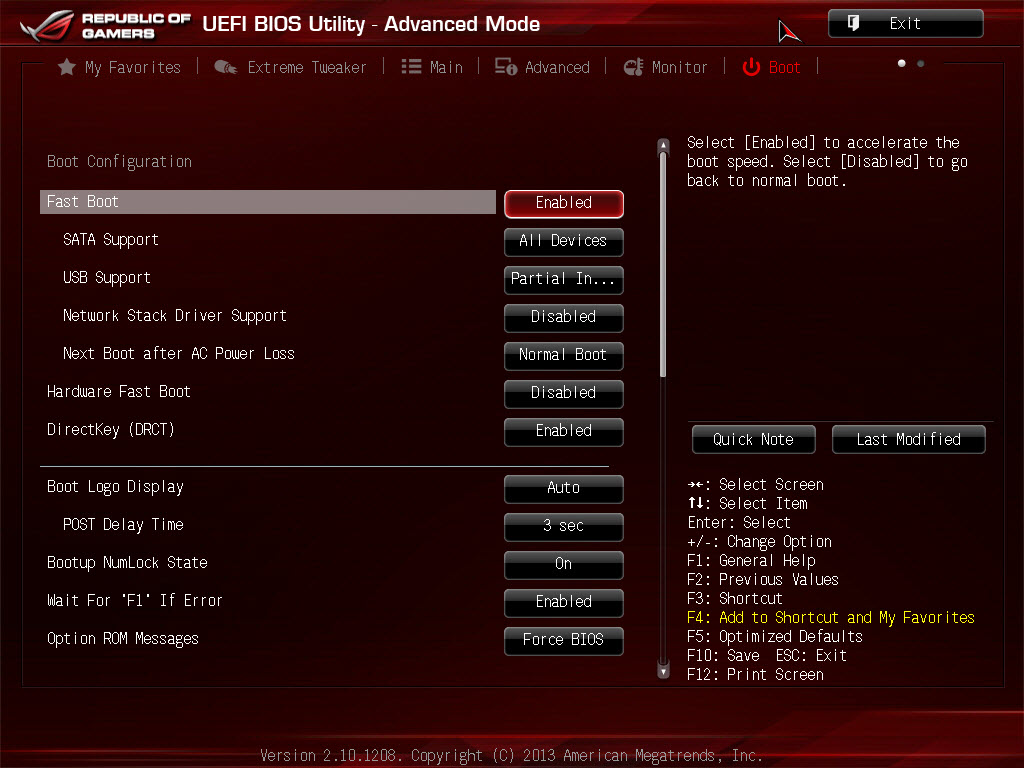Toggle DirectKey (DRCT) Enabled value
Image resolution: width=1024 pixels, height=768 pixels.
click(564, 431)
